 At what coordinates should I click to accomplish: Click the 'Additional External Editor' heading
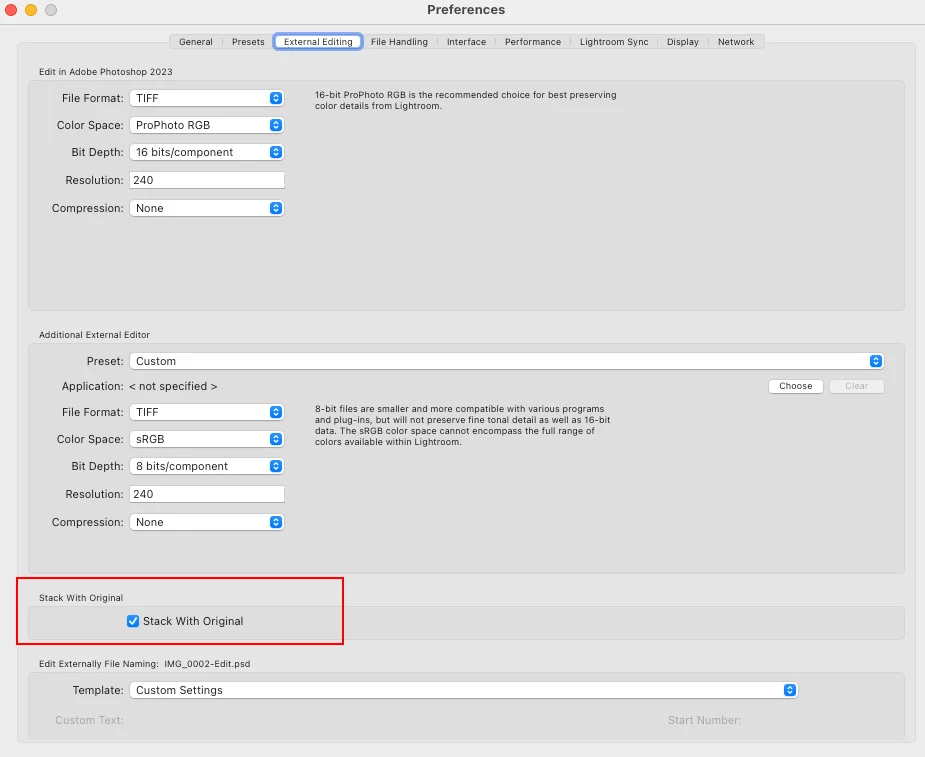tap(94, 335)
